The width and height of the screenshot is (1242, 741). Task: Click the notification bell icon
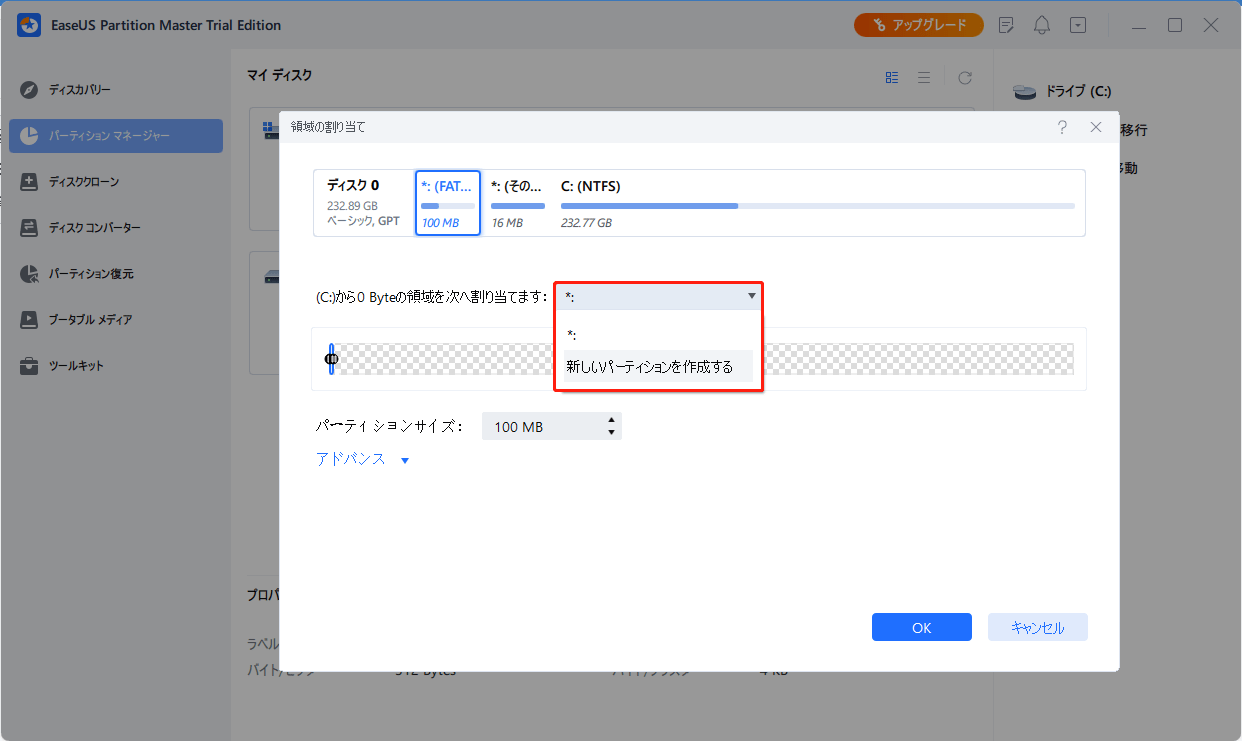pyautogui.click(x=1042, y=25)
